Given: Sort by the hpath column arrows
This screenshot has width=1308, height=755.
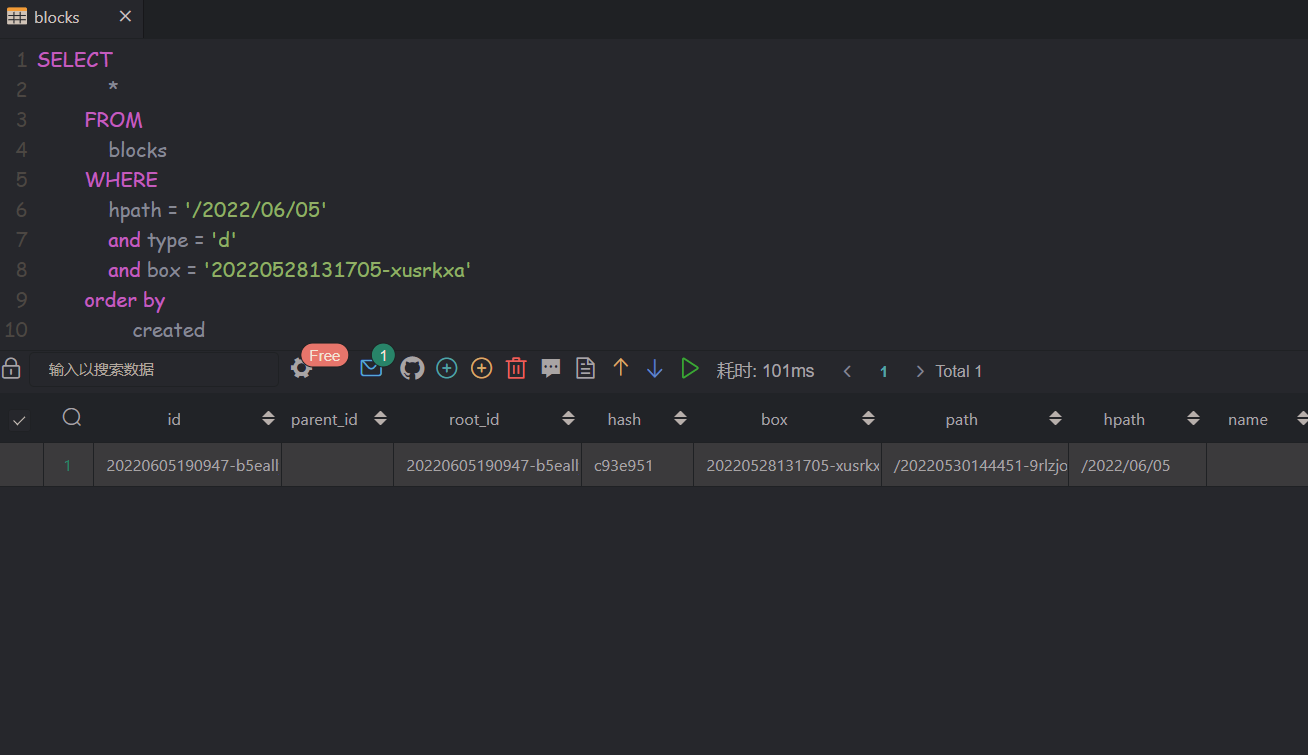Looking at the screenshot, I should (x=1193, y=419).
